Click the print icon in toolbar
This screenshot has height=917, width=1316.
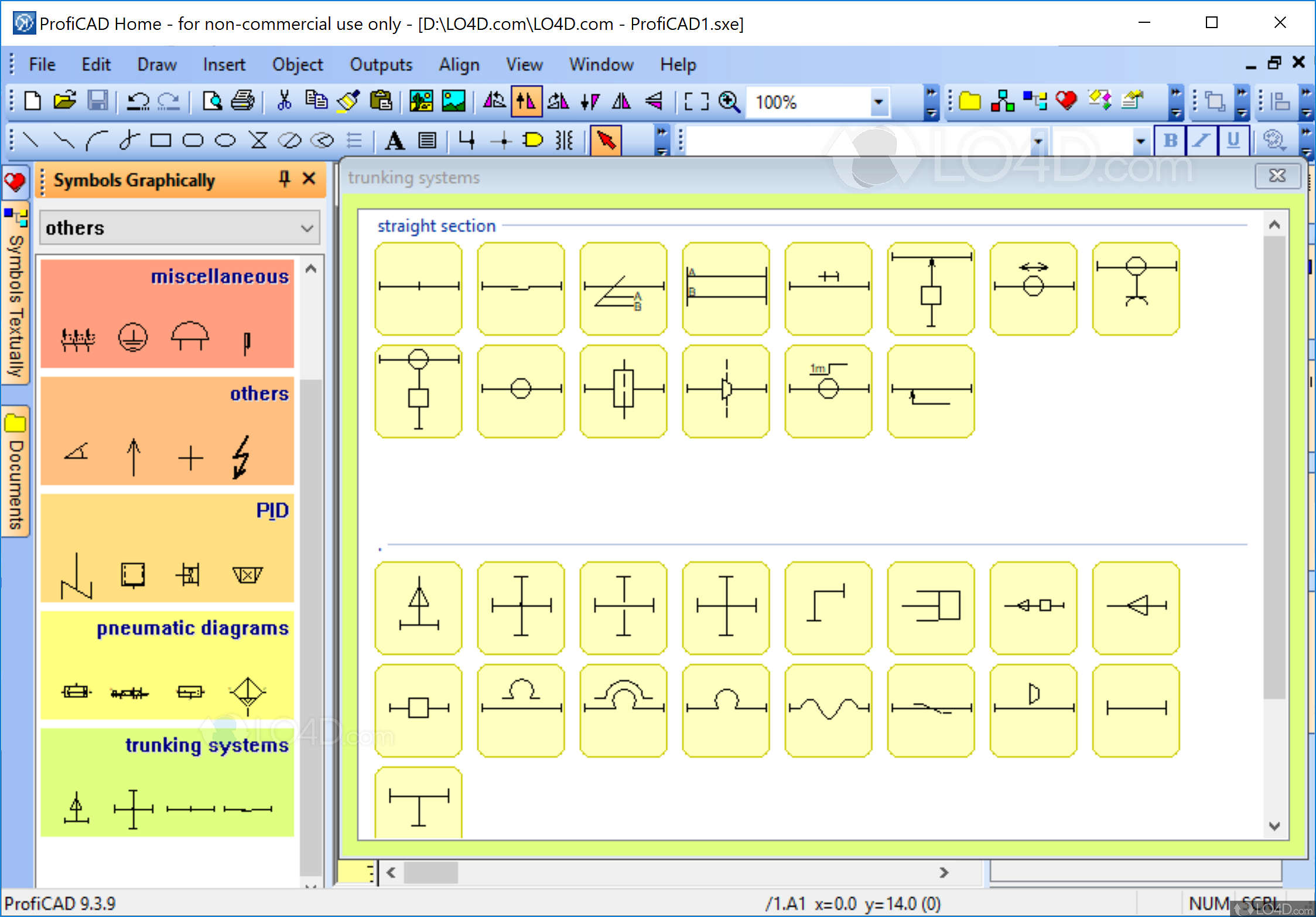242,101
